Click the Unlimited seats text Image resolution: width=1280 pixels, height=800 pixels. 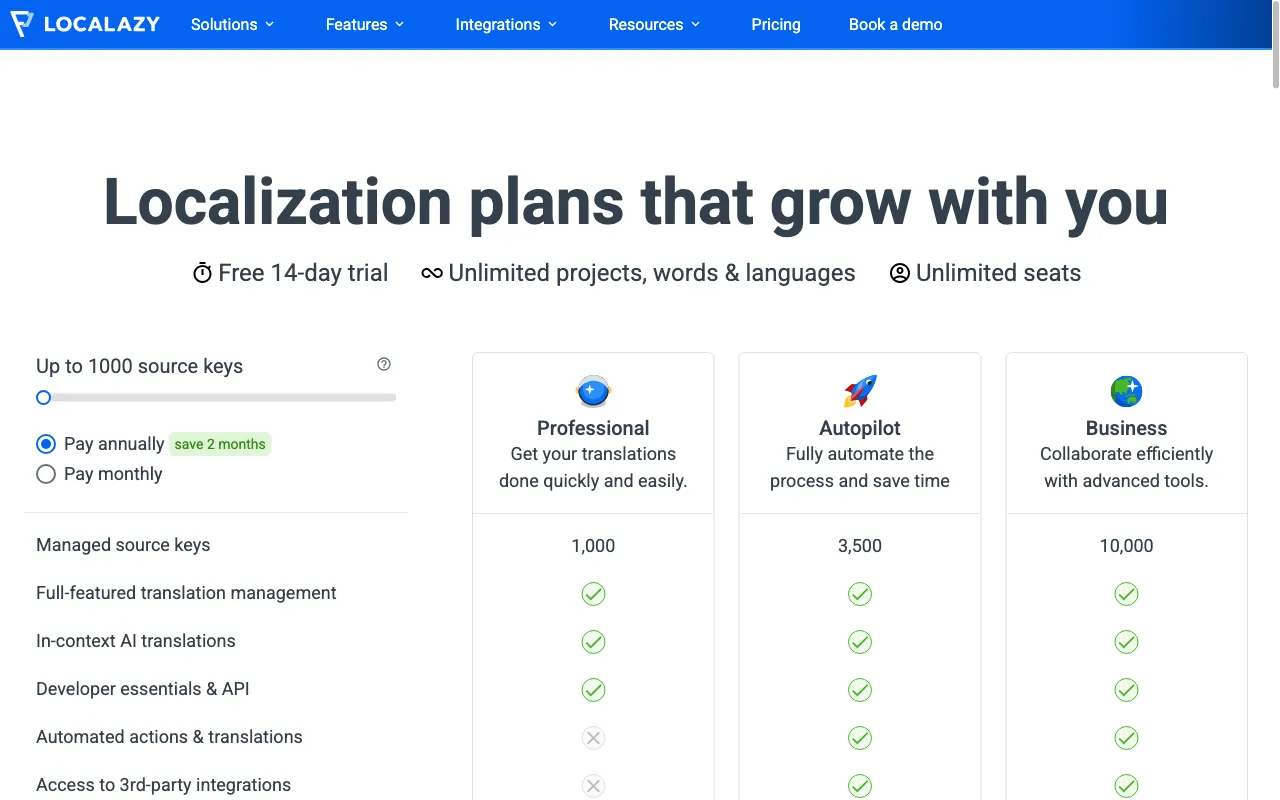coord(998,273)
